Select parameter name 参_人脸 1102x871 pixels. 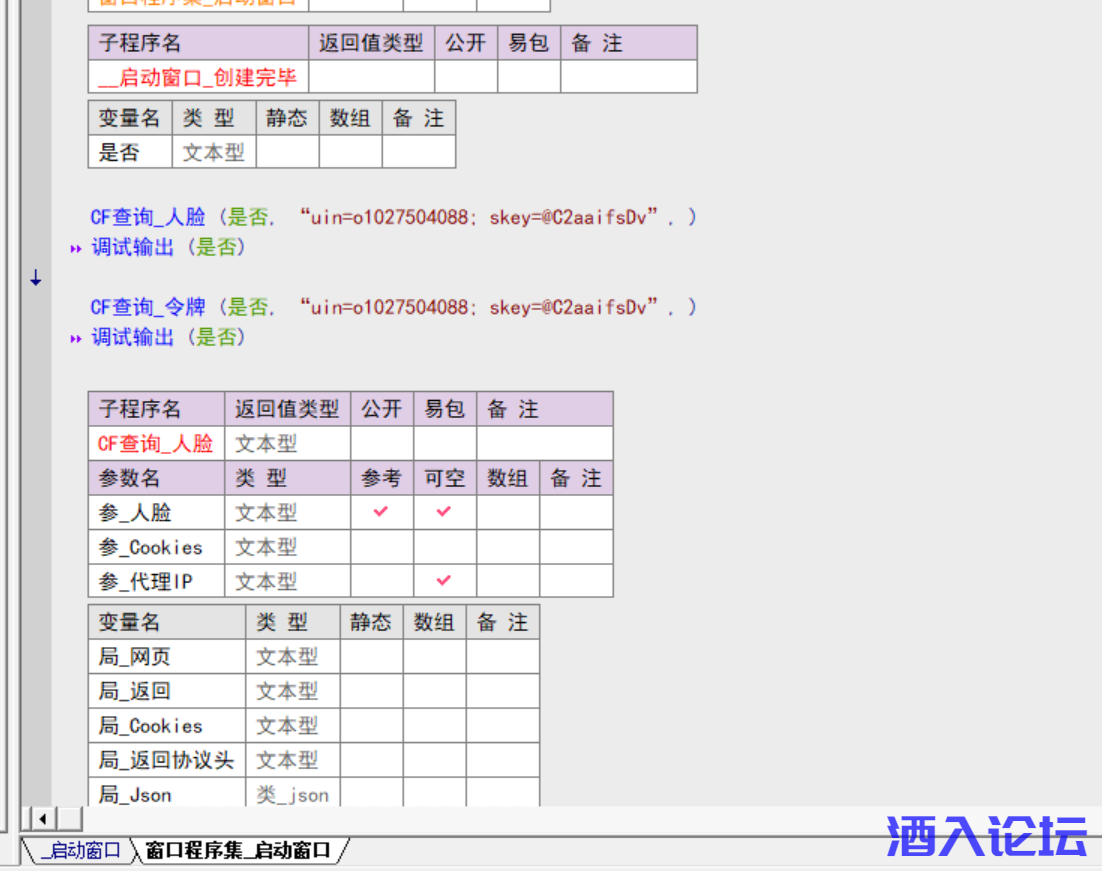135,512
